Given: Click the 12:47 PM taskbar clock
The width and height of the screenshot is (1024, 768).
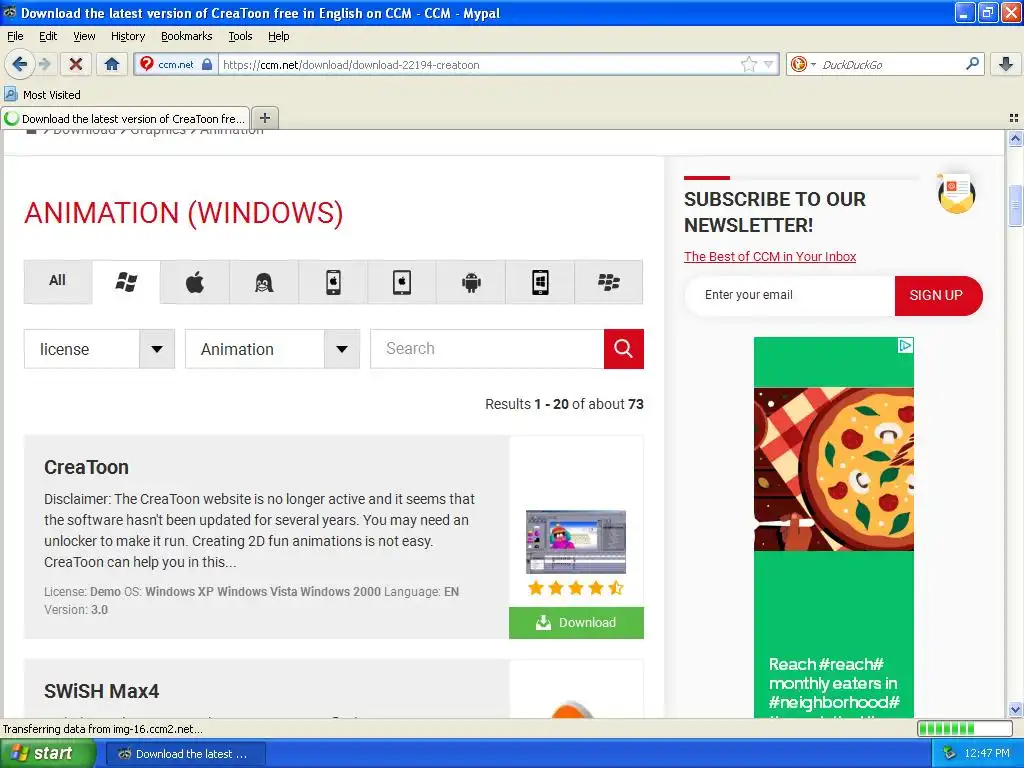Looking at the screenshot, I should (x=987, y=754).
